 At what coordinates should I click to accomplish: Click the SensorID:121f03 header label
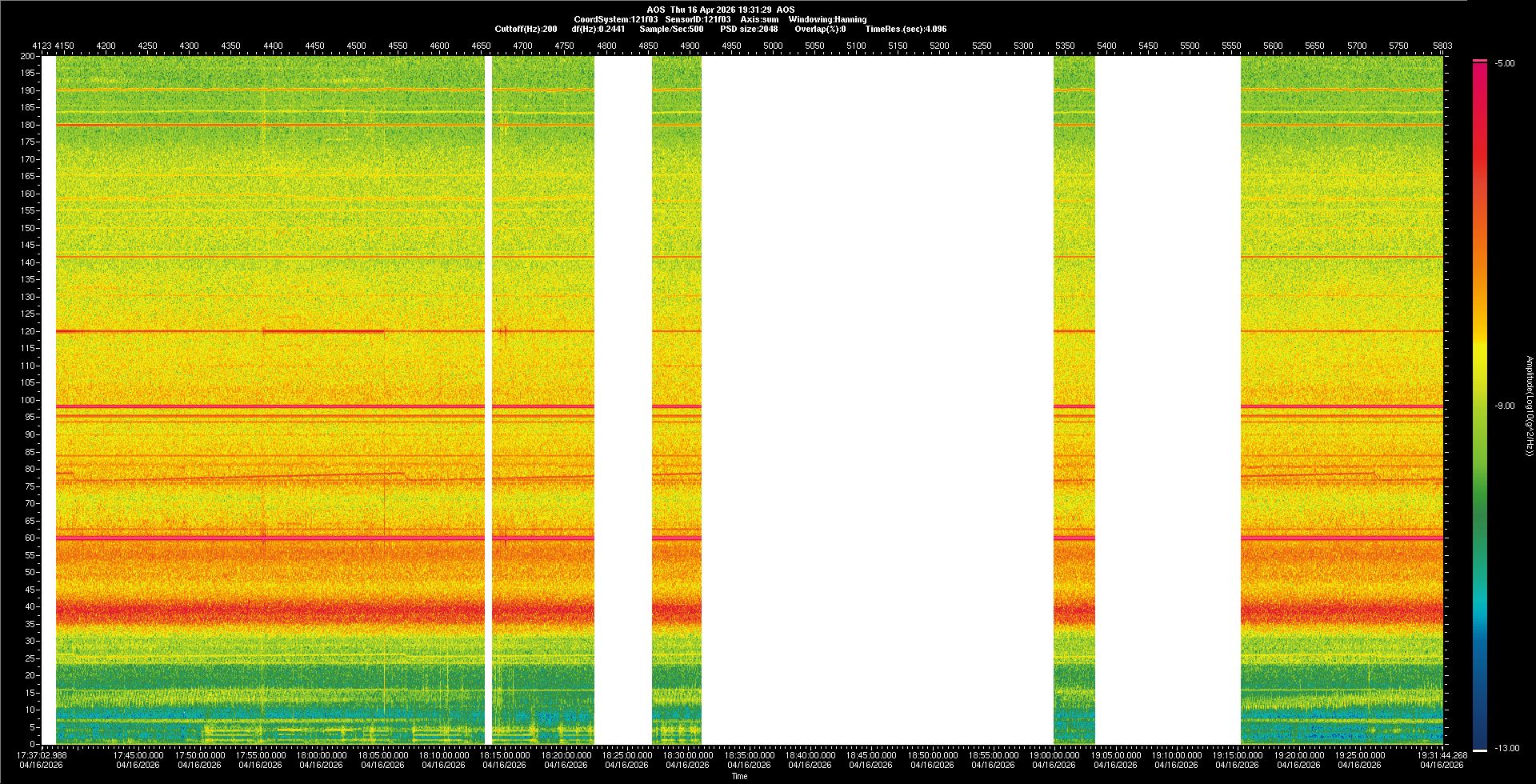click(x=698, y=19)
